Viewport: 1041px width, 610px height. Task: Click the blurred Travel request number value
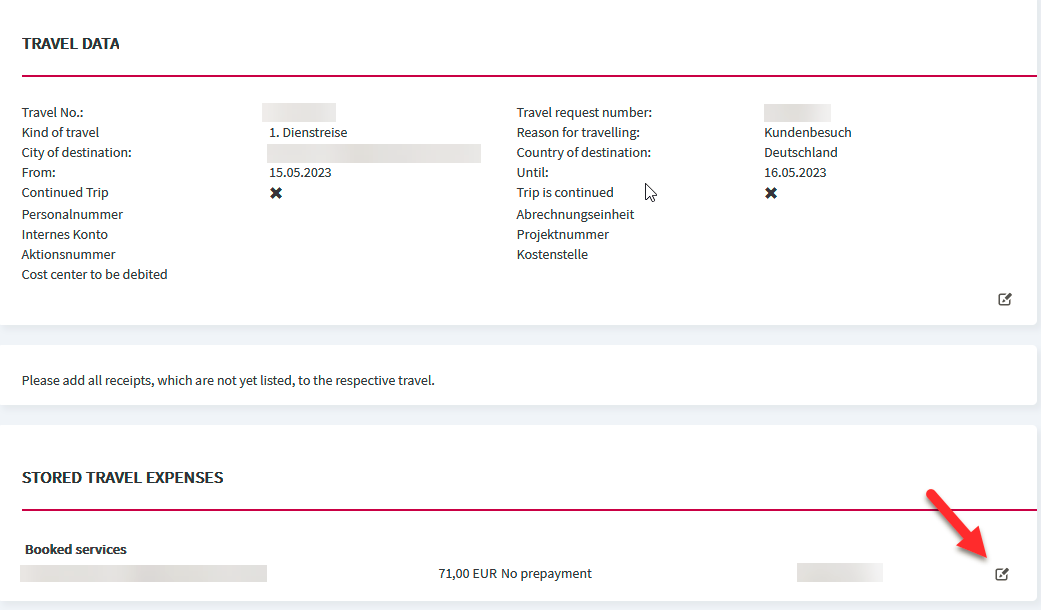click(797, 112)
